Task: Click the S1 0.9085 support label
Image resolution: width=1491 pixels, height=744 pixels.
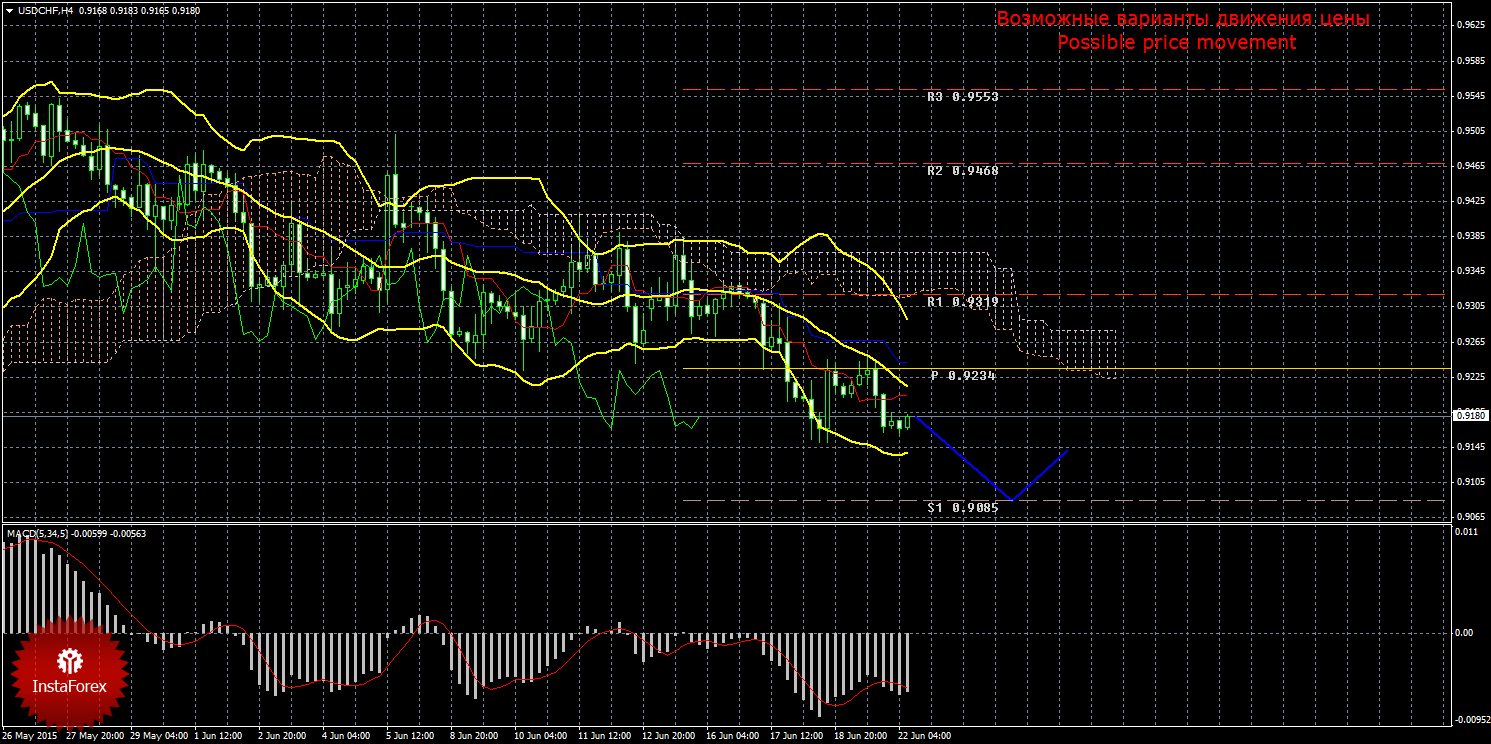Action: (962, 507)
